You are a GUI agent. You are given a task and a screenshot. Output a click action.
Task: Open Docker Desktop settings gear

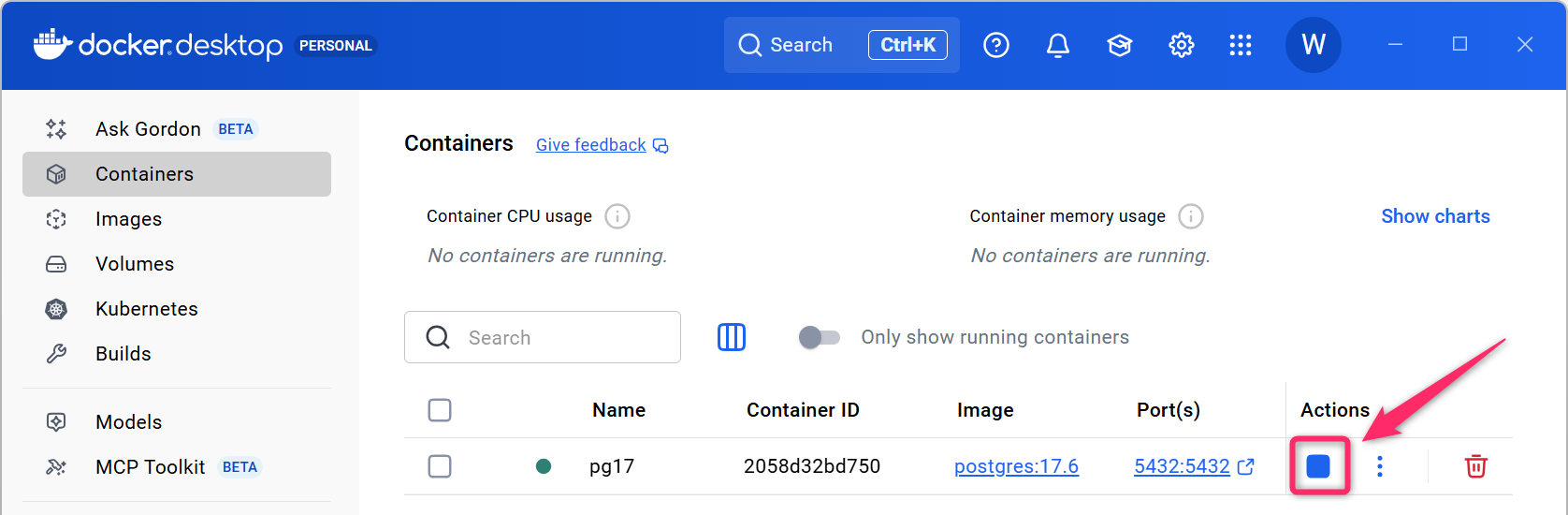coord(1181,45)
